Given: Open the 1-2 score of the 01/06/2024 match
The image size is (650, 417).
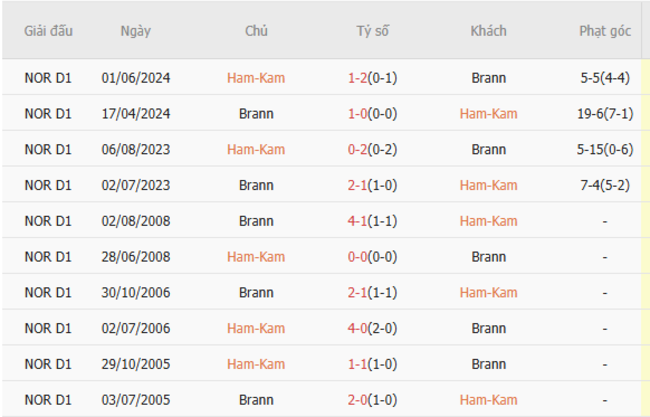Looking at the screenshot, I should point(356,78).
